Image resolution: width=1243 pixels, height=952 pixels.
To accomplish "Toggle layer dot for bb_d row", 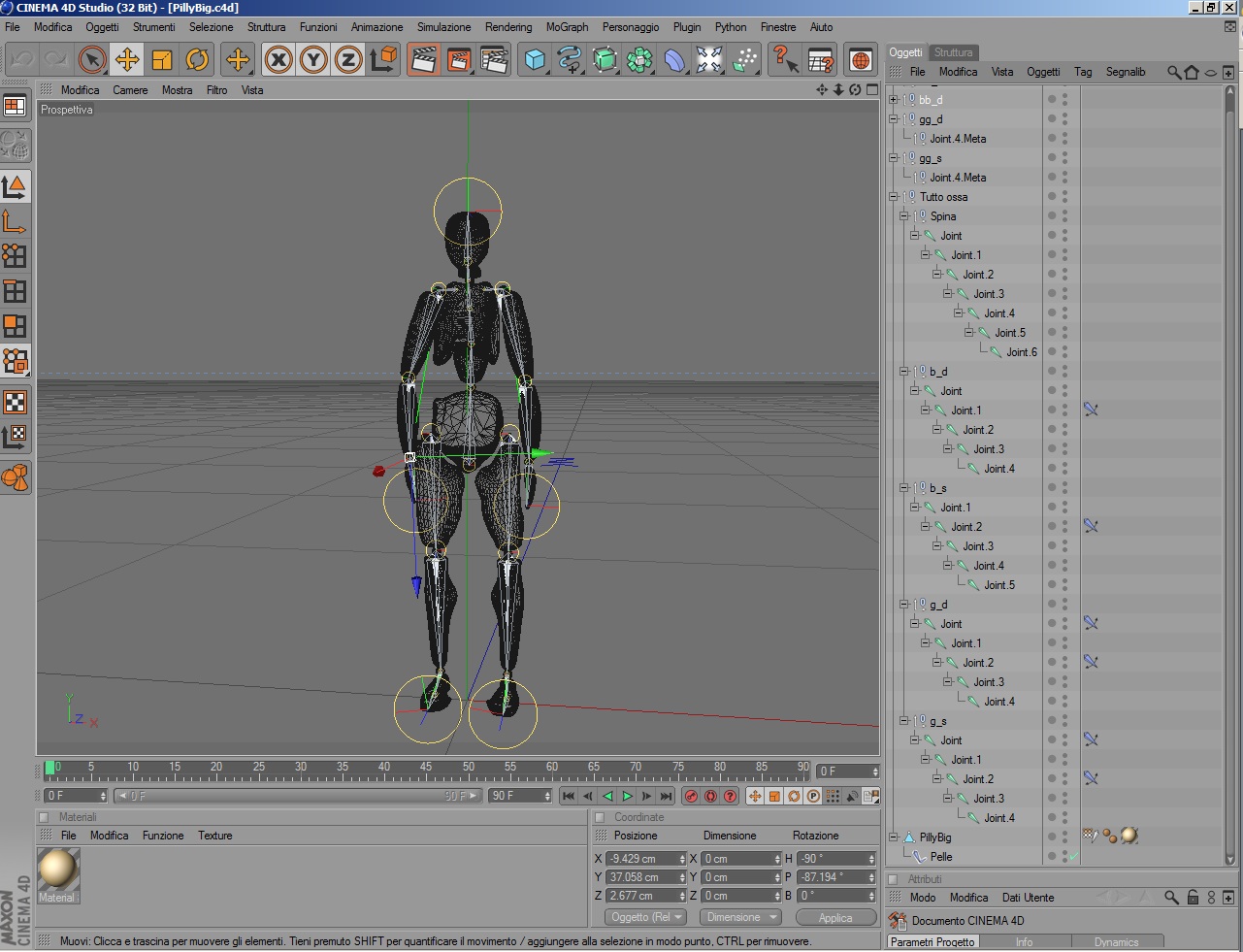I will 1052,100.
